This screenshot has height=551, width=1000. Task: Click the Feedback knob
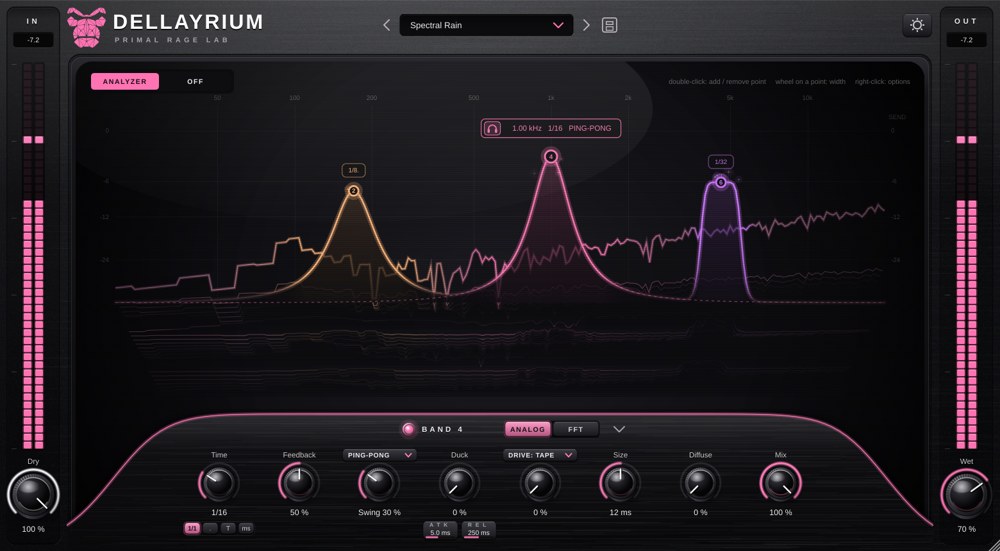299,483
